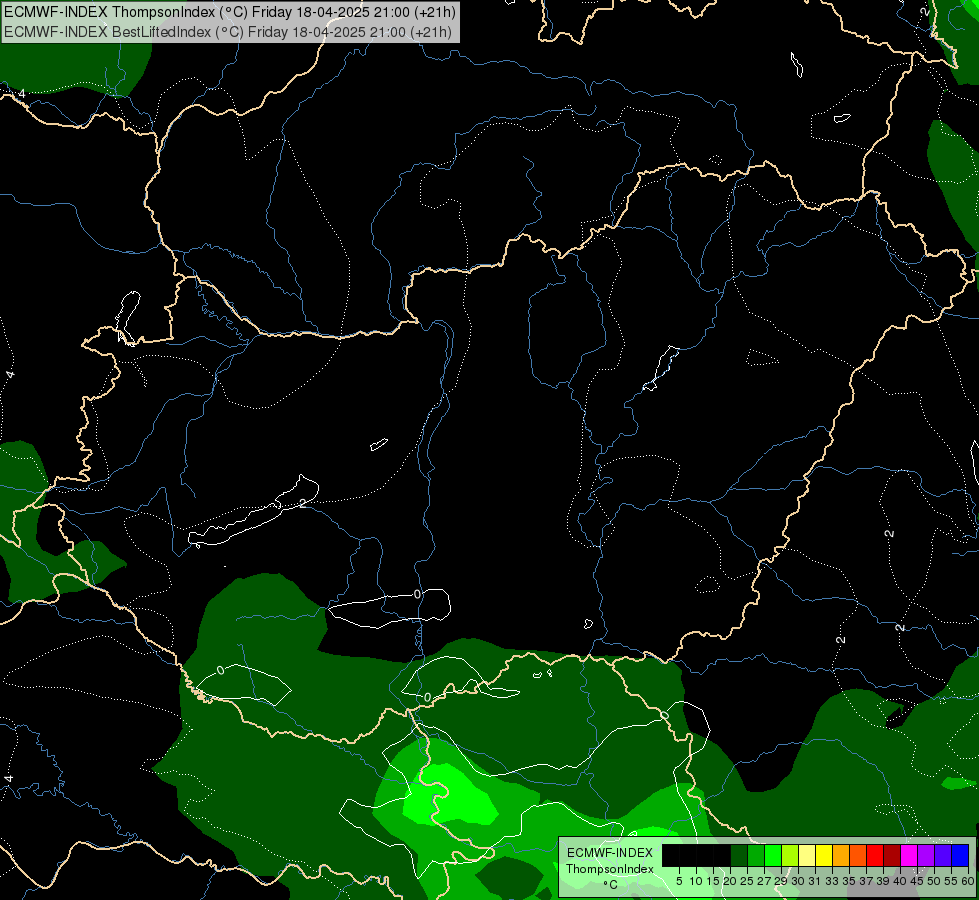Image resolution: width=979 pixels, height=900 pixels.
Task: Click the ThompsonIndex title line at top
Action: [230, 11]
